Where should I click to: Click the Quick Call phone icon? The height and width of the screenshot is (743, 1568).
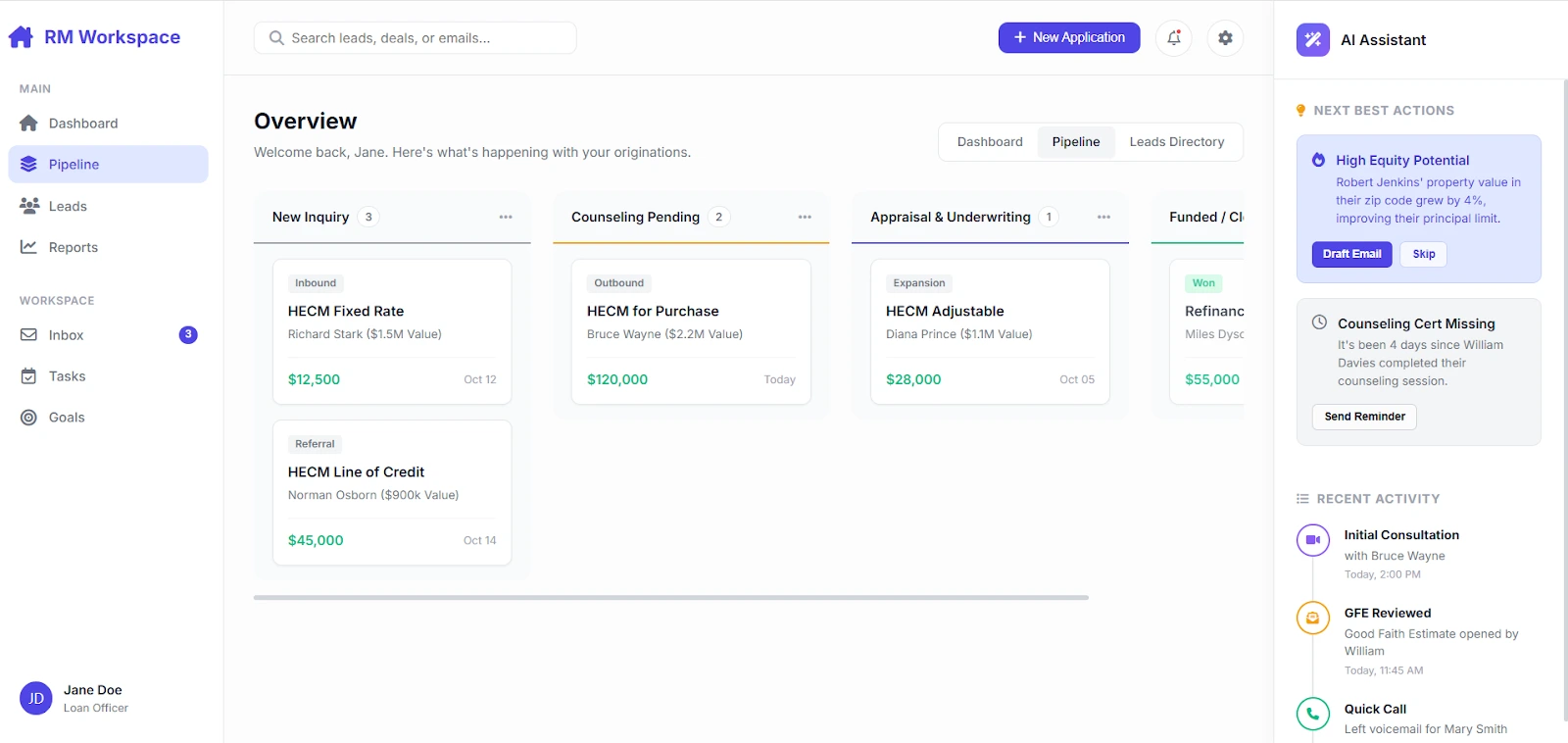(x=1312, y=714)
